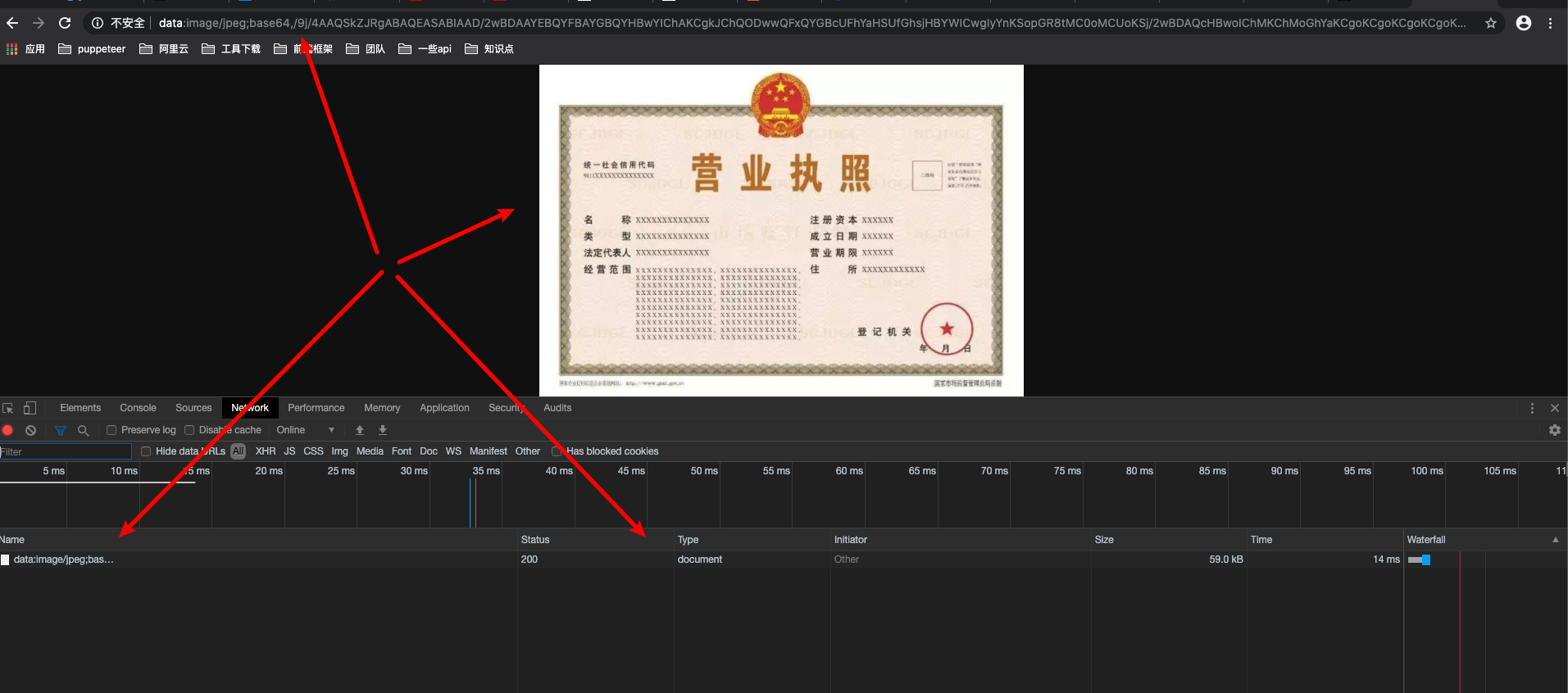Switch to the Elements tab
Image resolution: width=1568 pixels, height=693 pixels.
[x=80, y=408]
